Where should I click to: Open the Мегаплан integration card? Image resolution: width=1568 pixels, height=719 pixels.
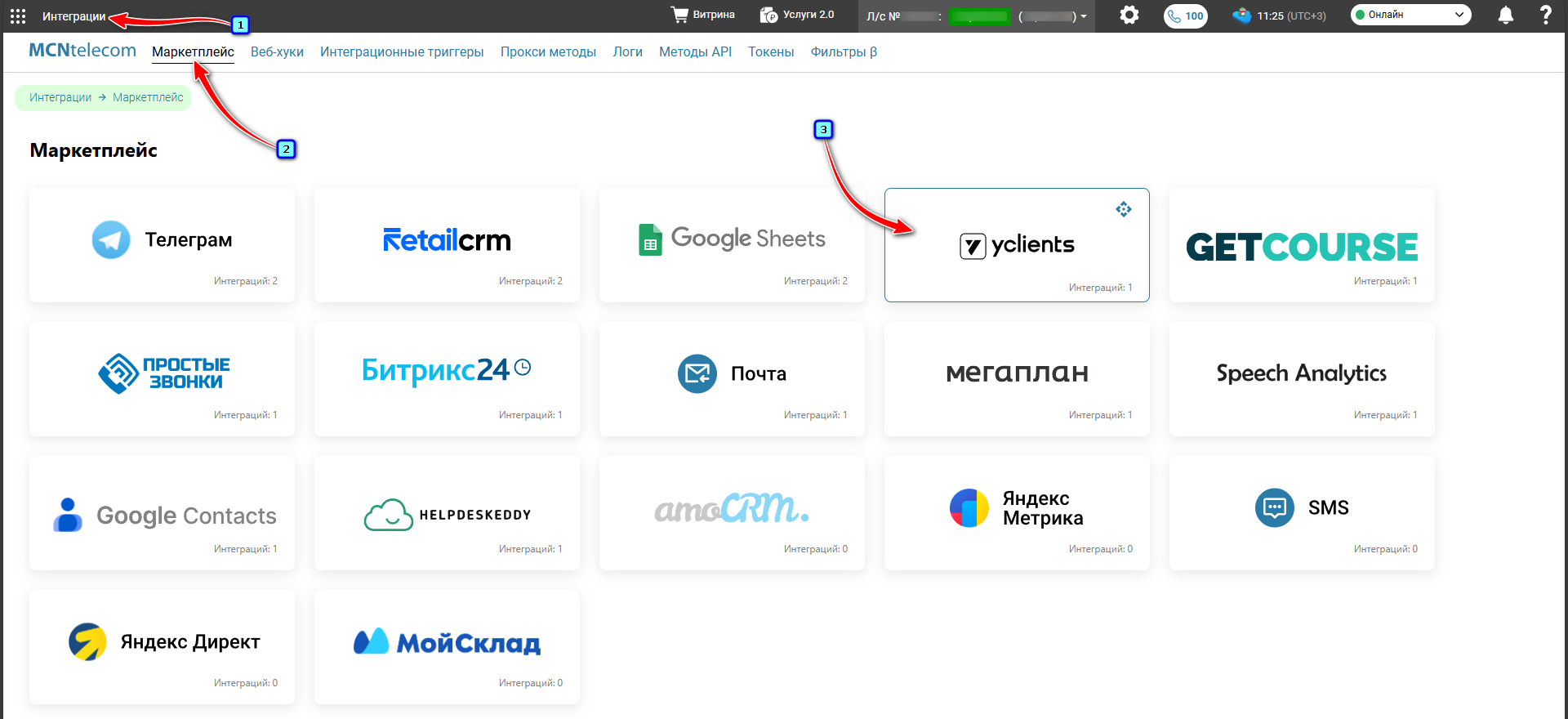pyautogui.click(x=1017, y=379)
